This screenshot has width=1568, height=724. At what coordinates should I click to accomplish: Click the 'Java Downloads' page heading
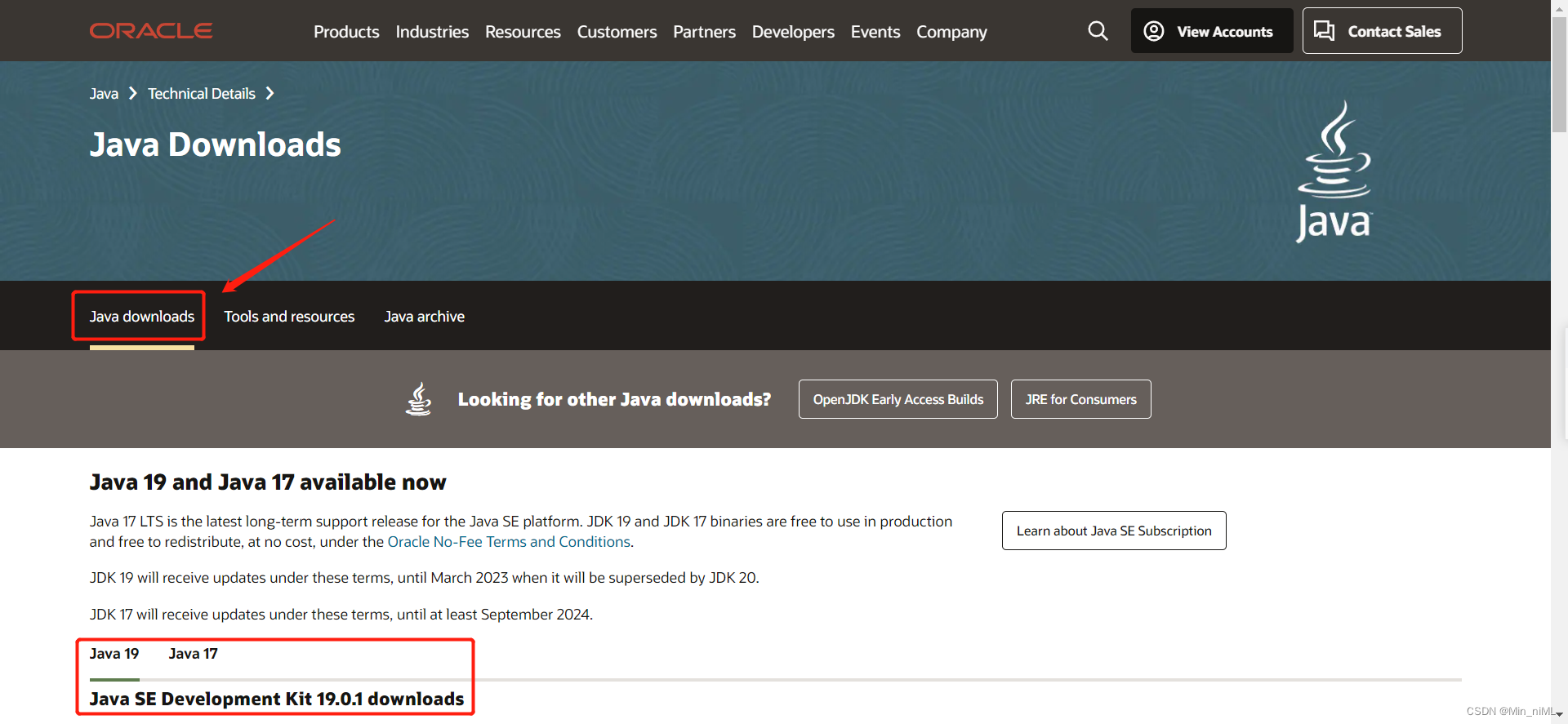coord(216,144)
